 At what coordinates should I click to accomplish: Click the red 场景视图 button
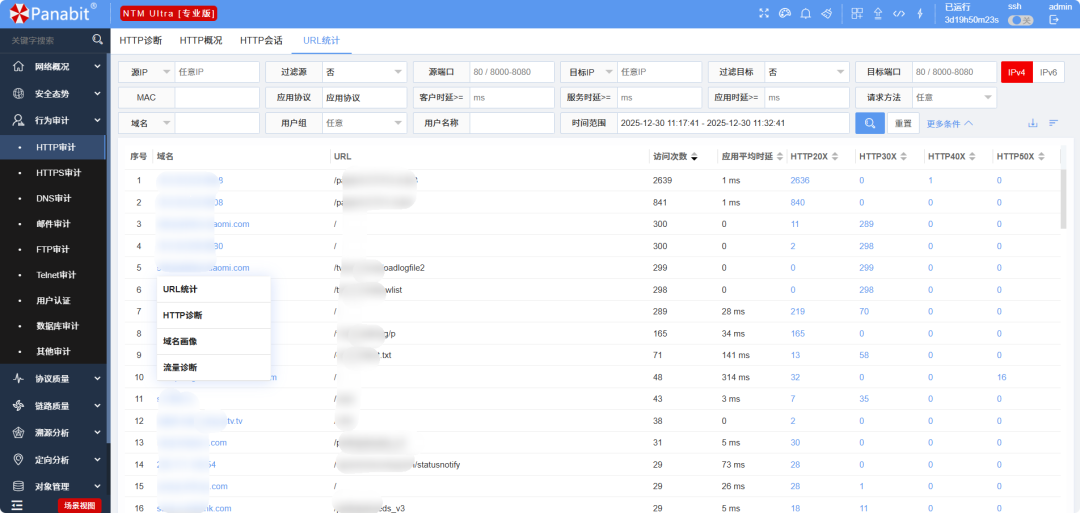pos(79,505)
